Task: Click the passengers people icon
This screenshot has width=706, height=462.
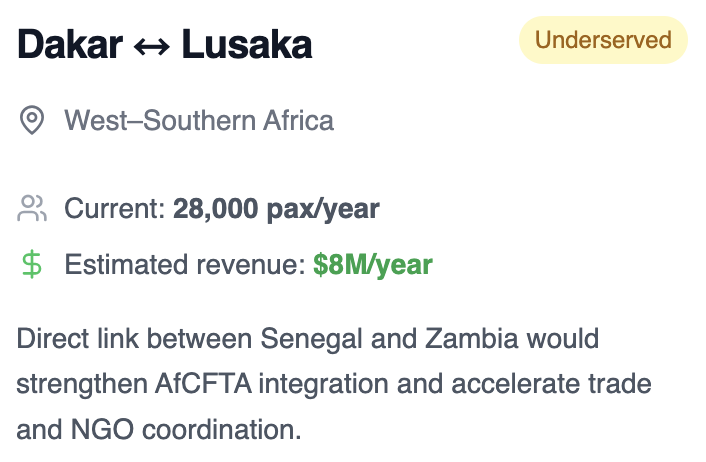Action: 32,208
